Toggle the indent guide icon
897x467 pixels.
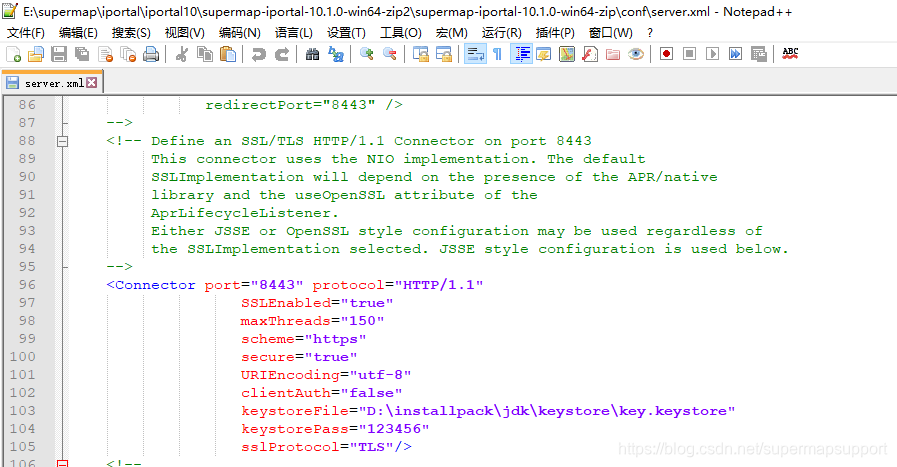click(521, 54)
